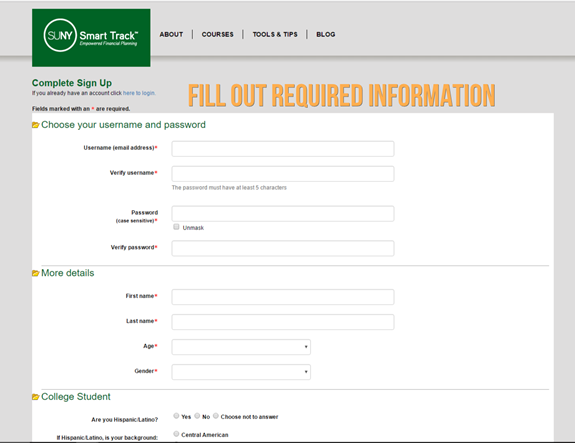The width and height of the screenshot is (575, 443).
Task: Select Yes for Hispanic/Latino question
Action: click(176, 416)
